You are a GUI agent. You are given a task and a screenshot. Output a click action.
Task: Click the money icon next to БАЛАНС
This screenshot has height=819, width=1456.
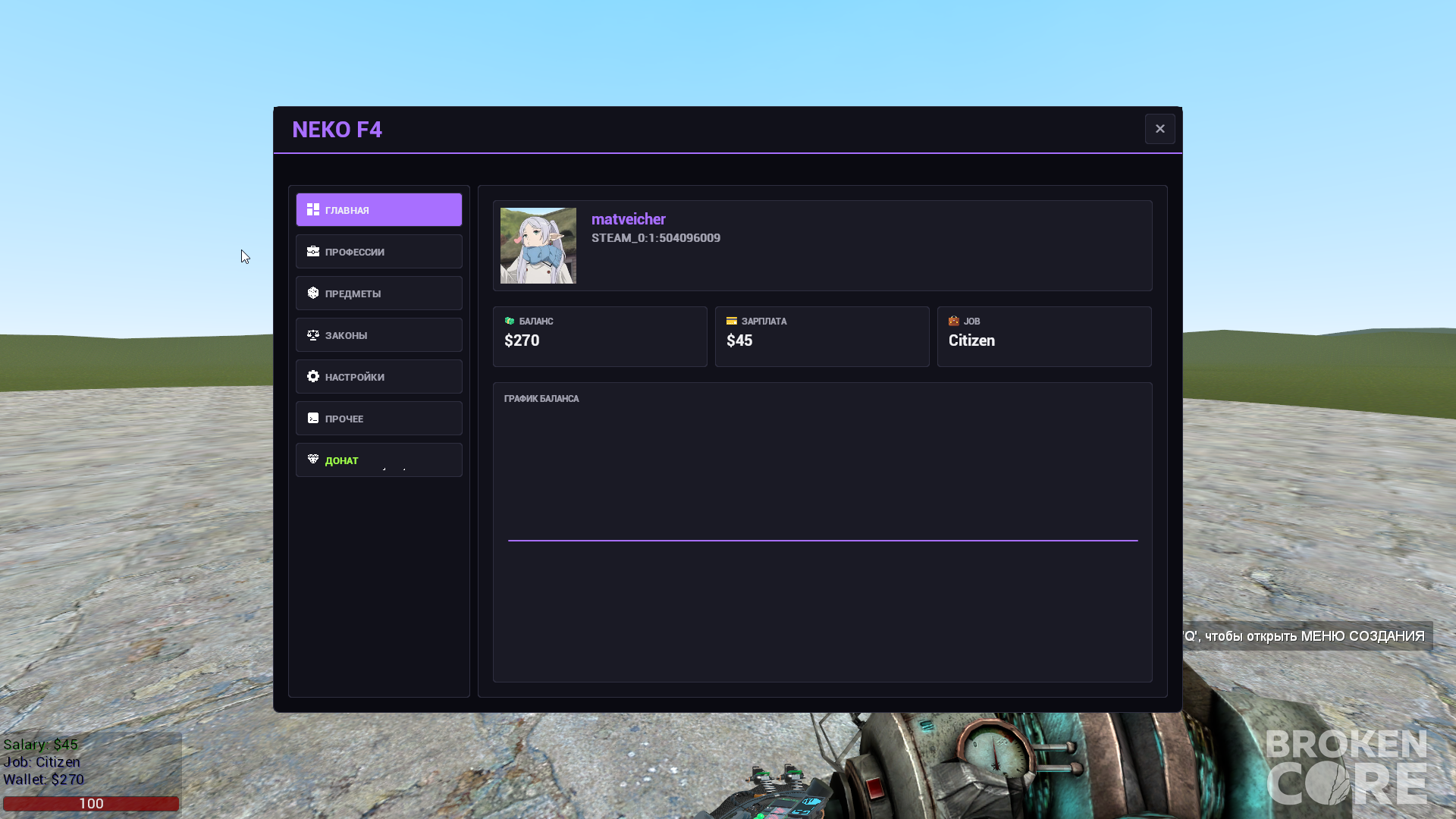[510, 321]
